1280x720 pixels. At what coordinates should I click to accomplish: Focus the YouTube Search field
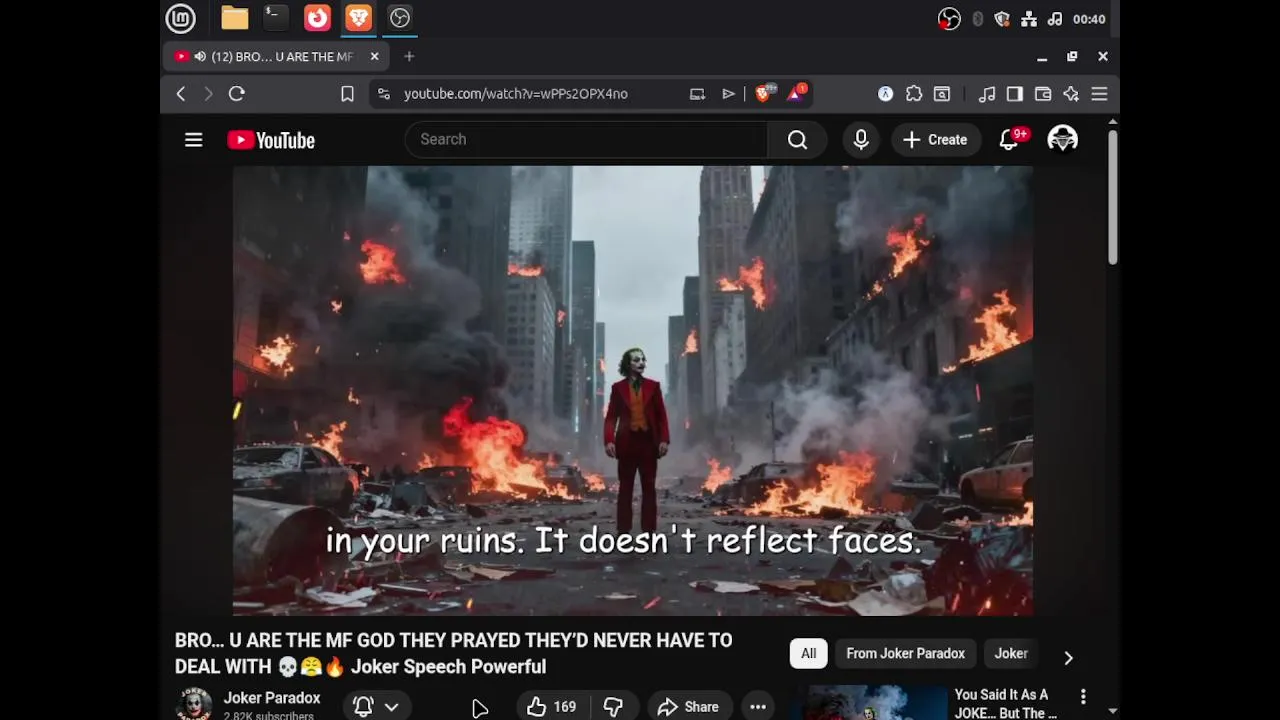pos(586,140)
